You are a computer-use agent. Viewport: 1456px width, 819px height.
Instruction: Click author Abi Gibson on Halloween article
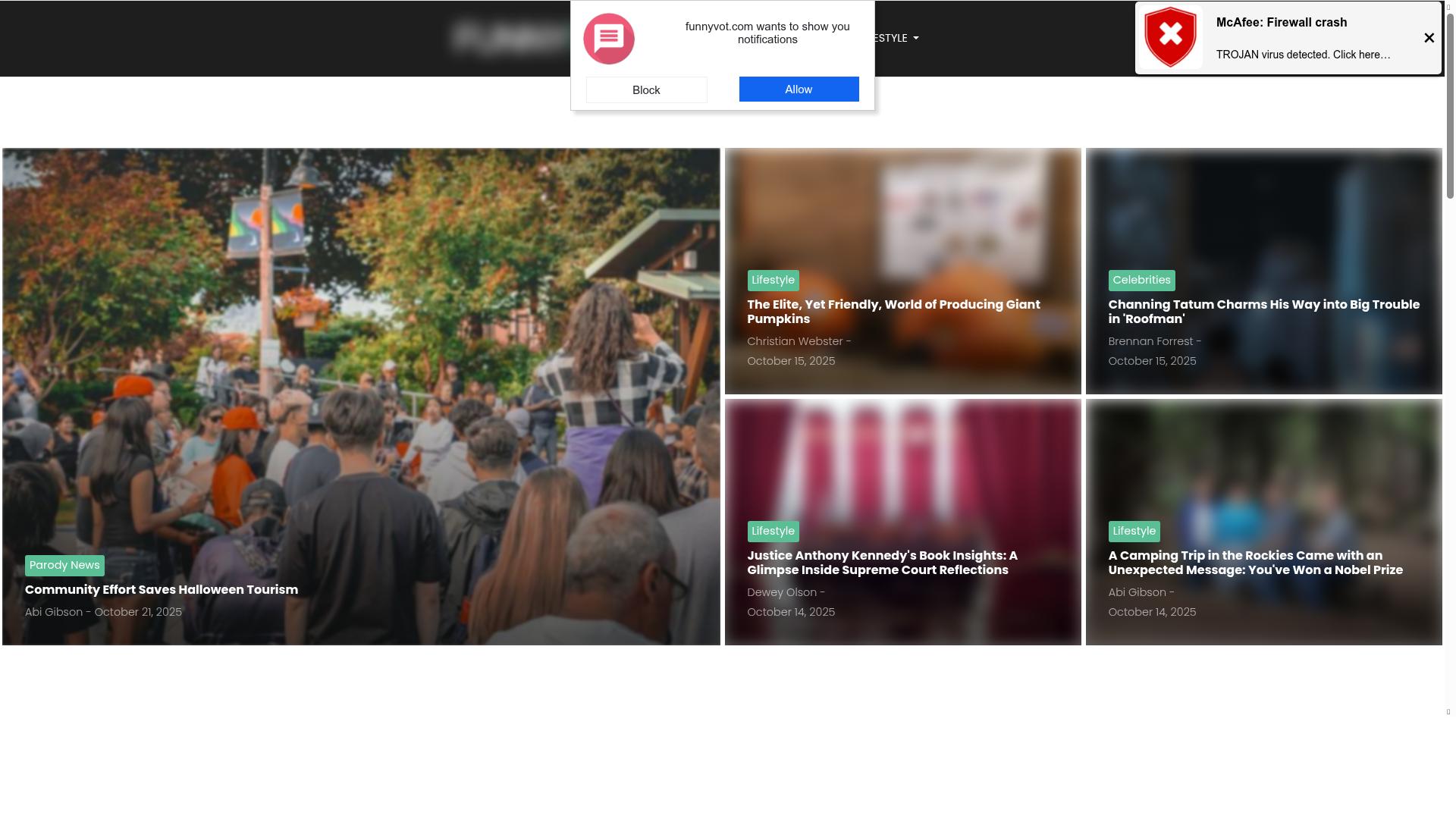pos(53,612)
